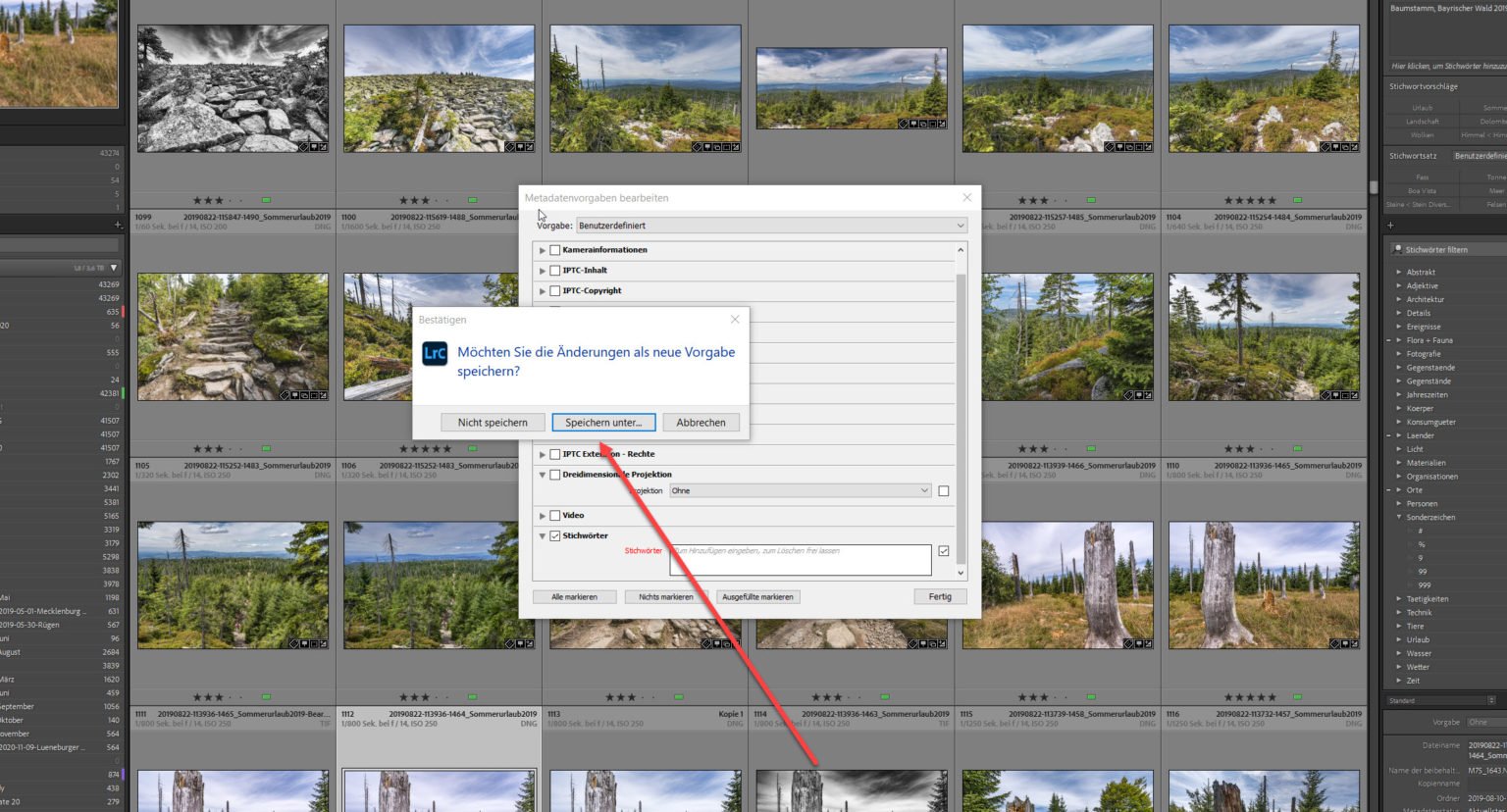The width and height of the screenshot is (1507, 812).
Task: Expand the Kamerainformationen section triangle
Action: (542, 250)
